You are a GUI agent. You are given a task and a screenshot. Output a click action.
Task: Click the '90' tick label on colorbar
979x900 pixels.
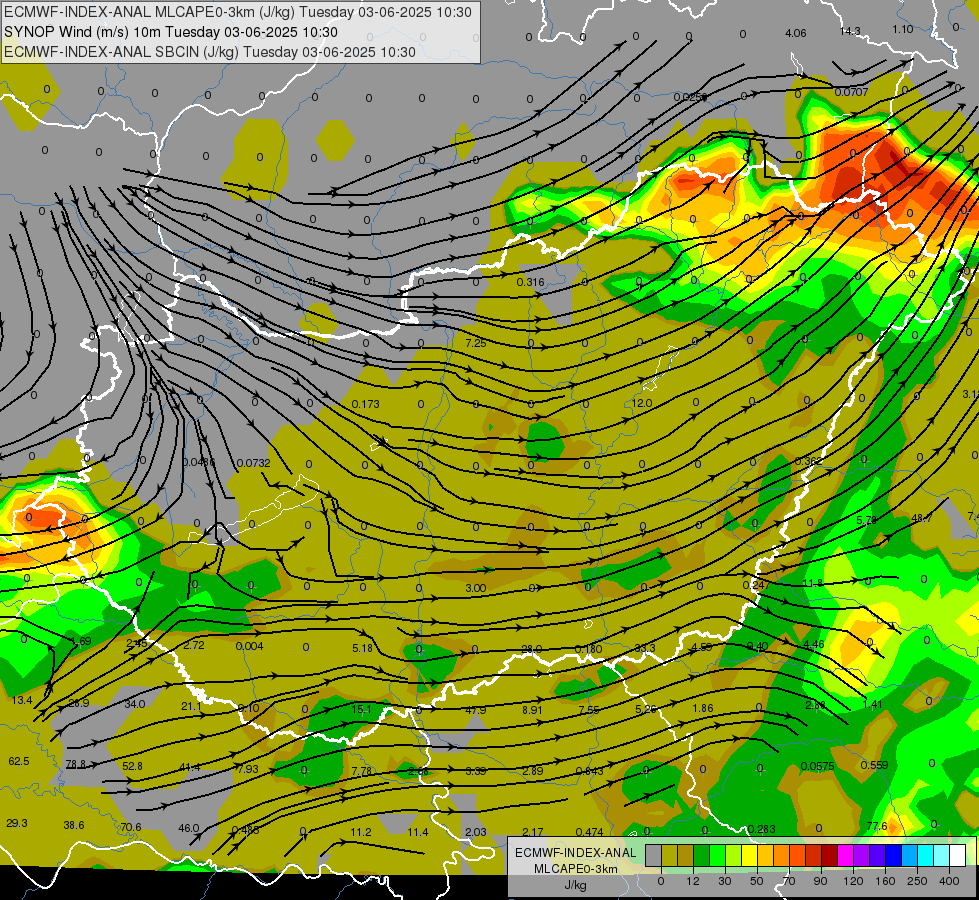[x=820, y=881]
